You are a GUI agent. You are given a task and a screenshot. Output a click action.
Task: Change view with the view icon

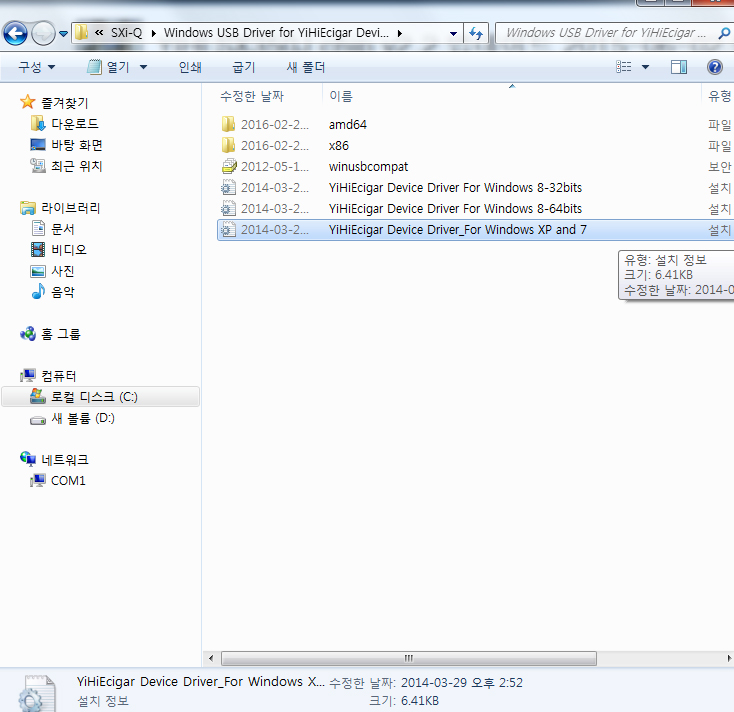[624, 67]
